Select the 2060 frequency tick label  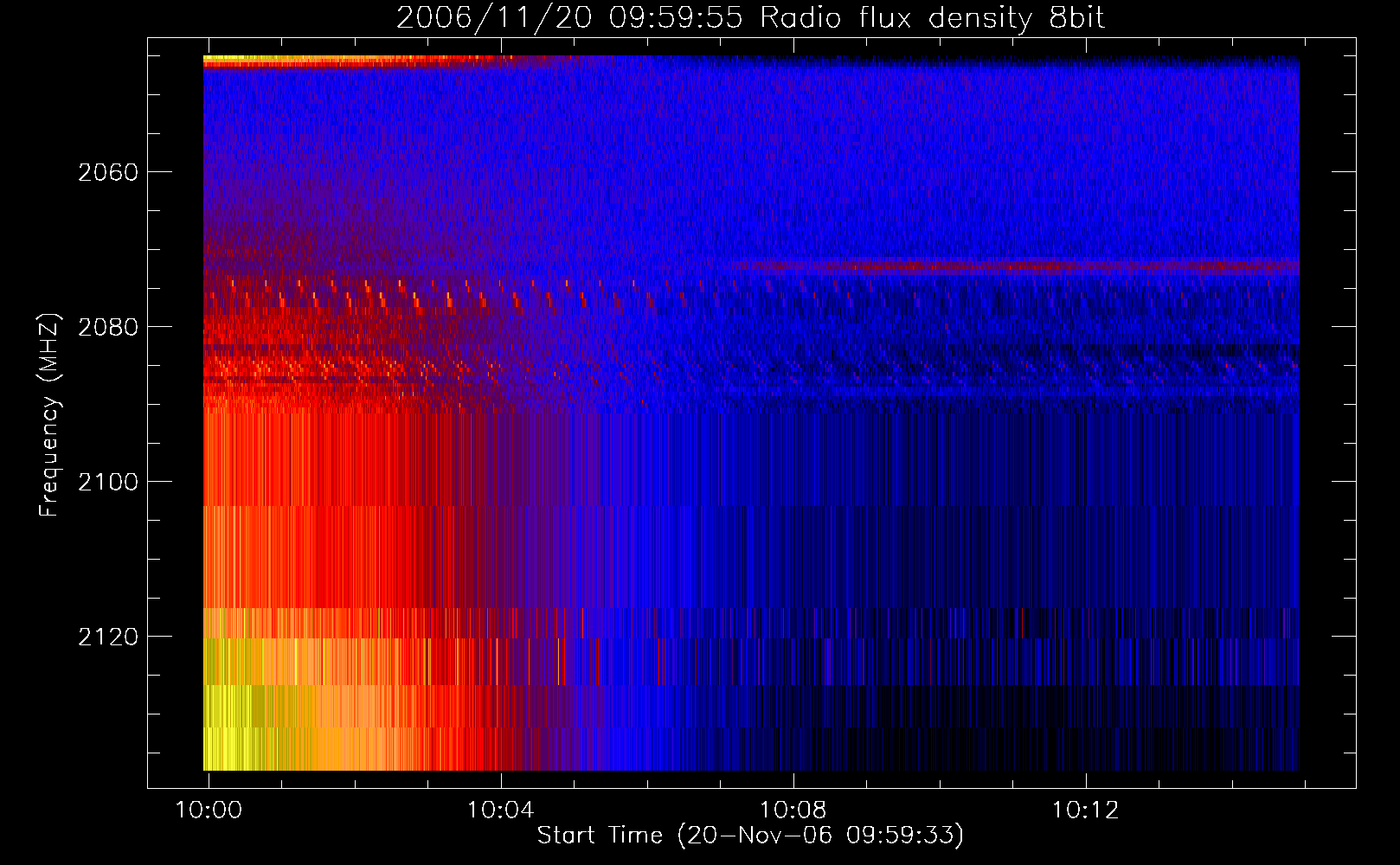(x=108, y=172)
